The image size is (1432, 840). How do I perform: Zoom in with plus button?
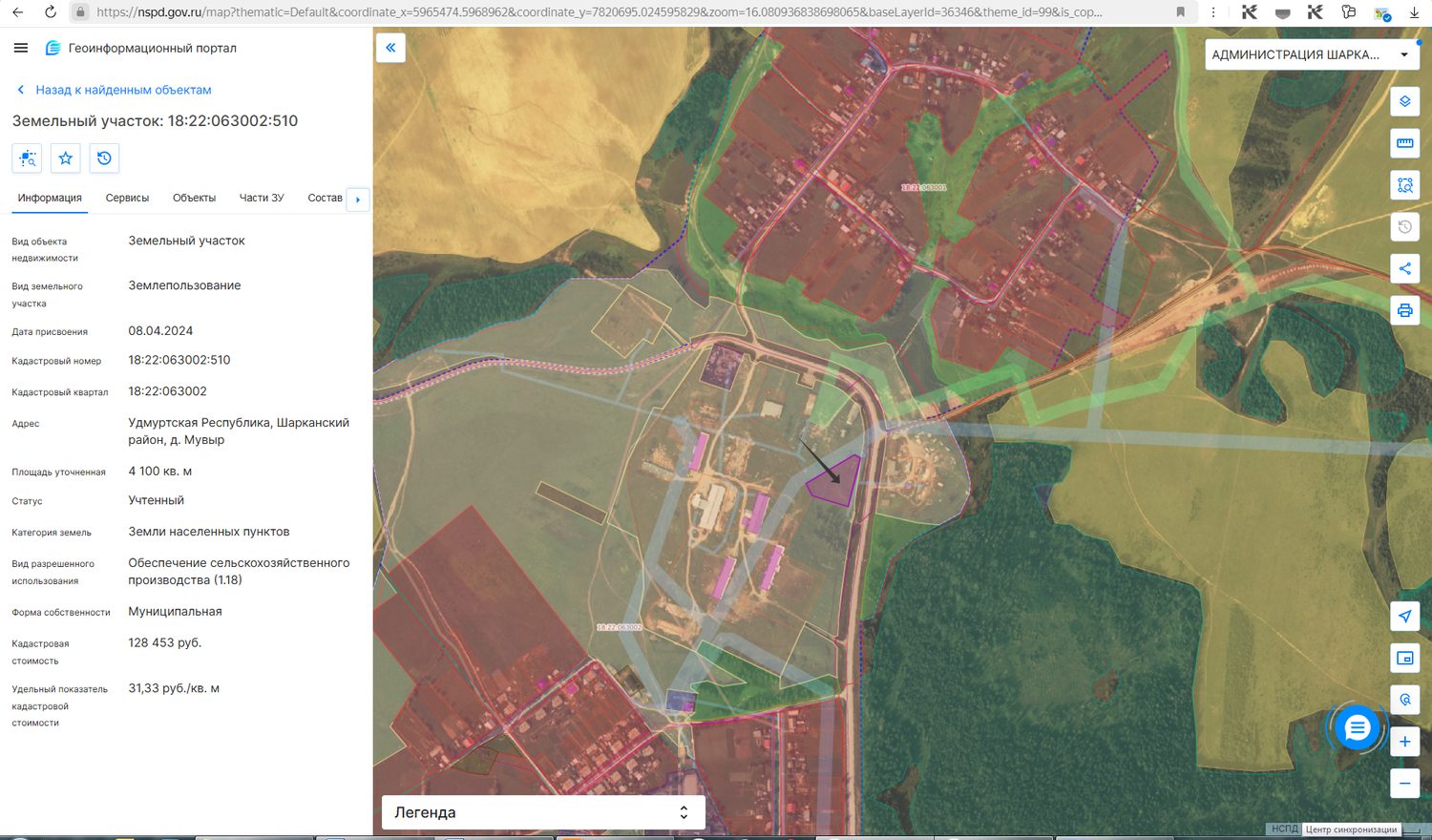click(1404, 742)
